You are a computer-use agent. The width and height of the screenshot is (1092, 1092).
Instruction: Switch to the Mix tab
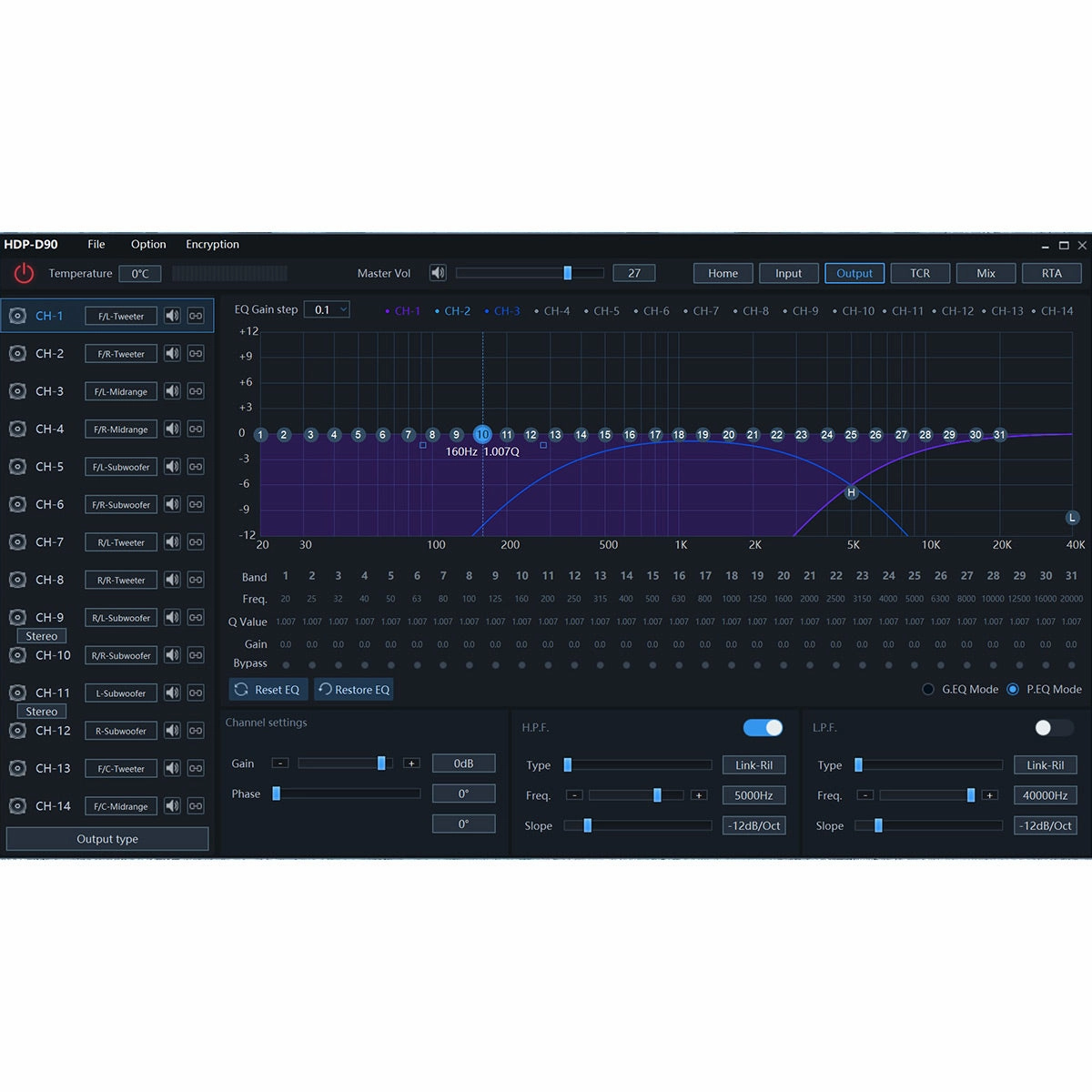click(x=986, y=273)
